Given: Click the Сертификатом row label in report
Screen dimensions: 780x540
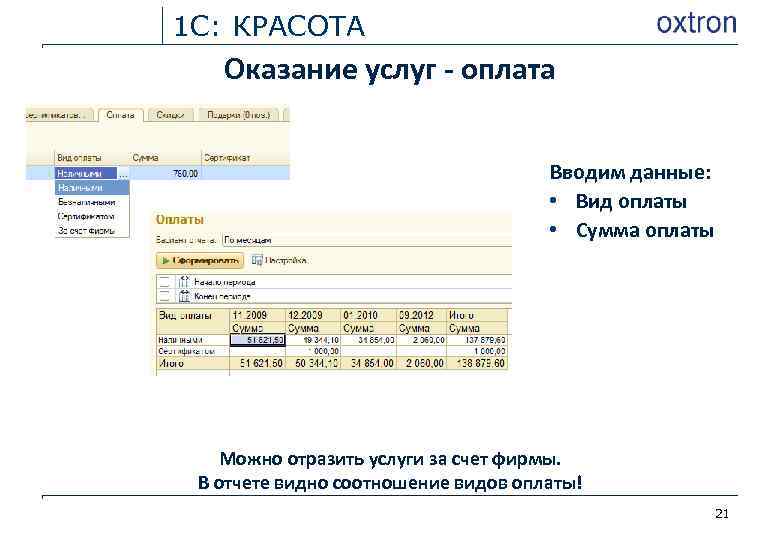Looking at the screenshot, I should pos(186,351).
